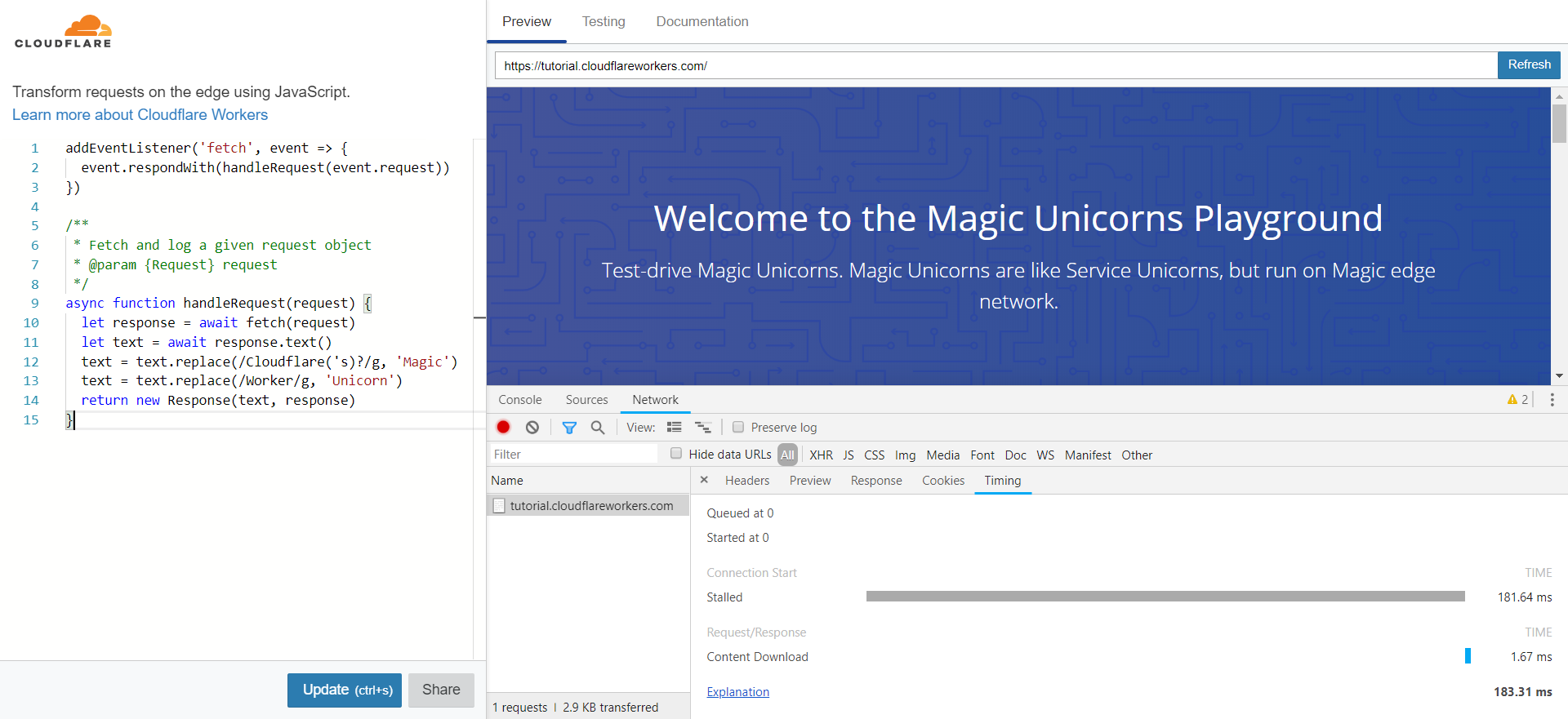Clear the network log with clear icon

(532, 427)
